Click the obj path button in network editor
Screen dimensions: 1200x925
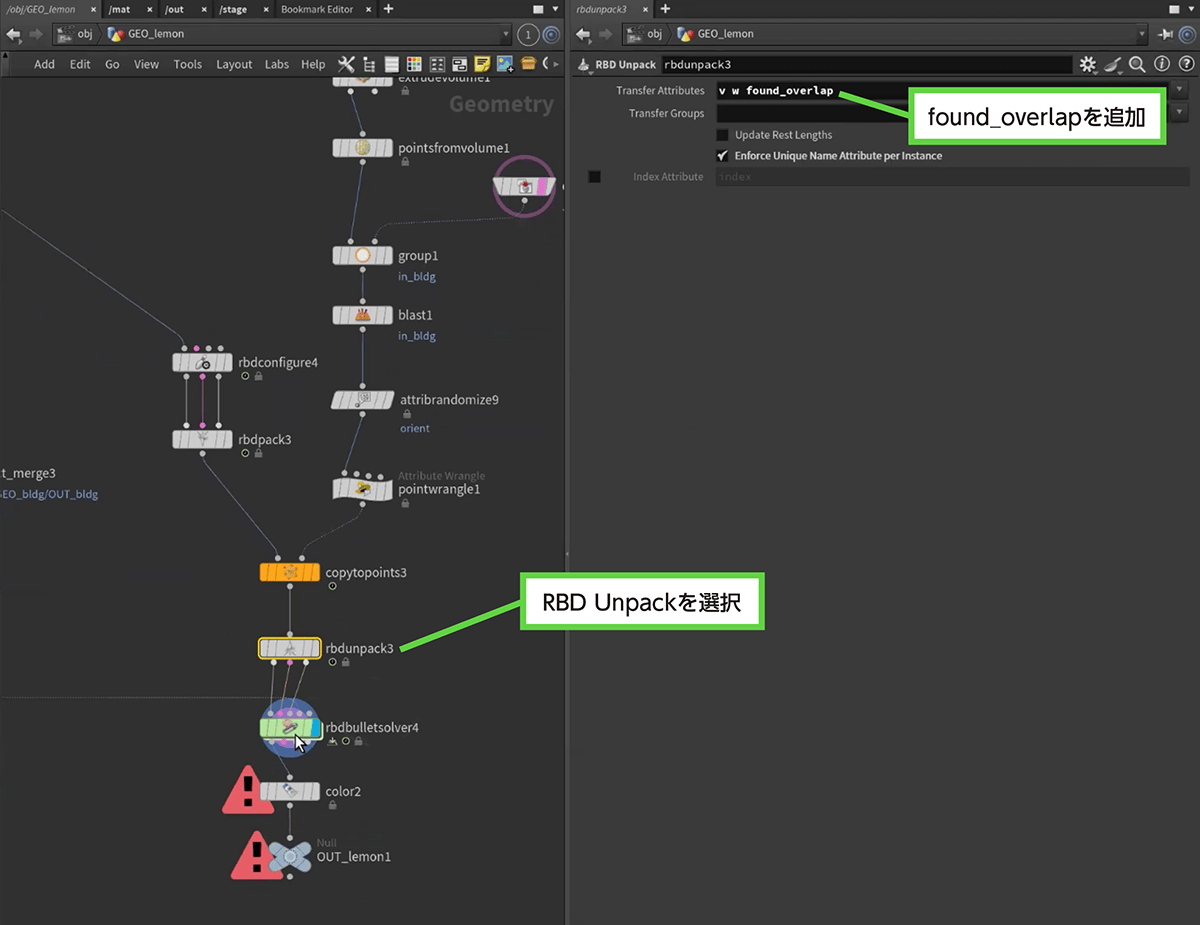[79, 34]
